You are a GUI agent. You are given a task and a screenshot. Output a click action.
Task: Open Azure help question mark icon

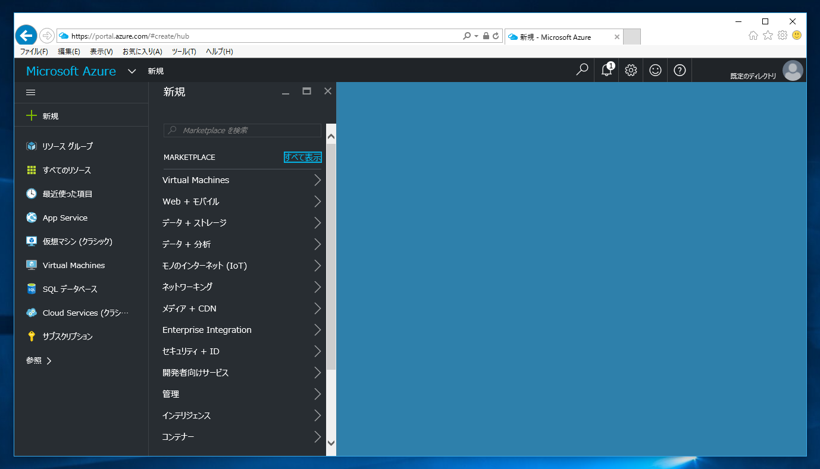(x=679, y=70)
